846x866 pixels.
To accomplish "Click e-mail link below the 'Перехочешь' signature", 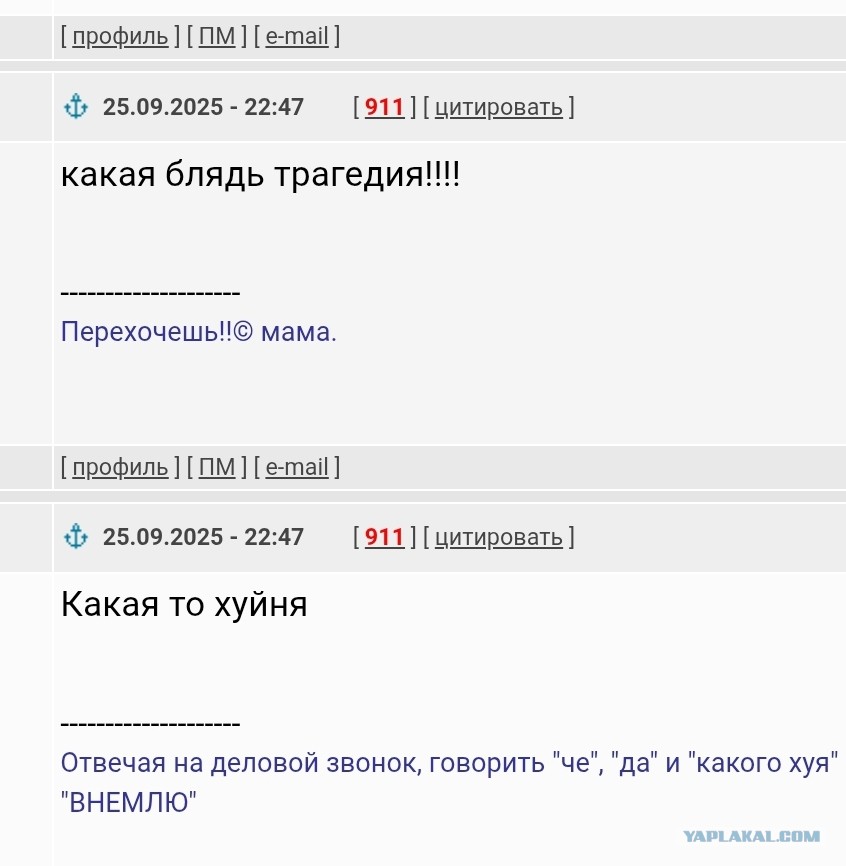I will [297, 467].
